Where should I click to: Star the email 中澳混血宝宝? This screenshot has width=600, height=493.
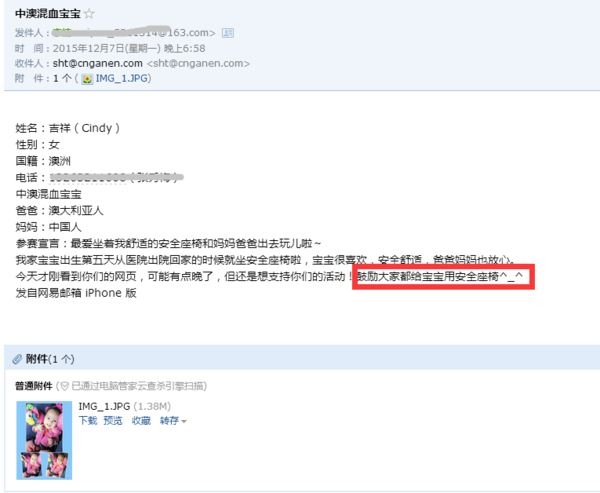click(x=89, y=14)
